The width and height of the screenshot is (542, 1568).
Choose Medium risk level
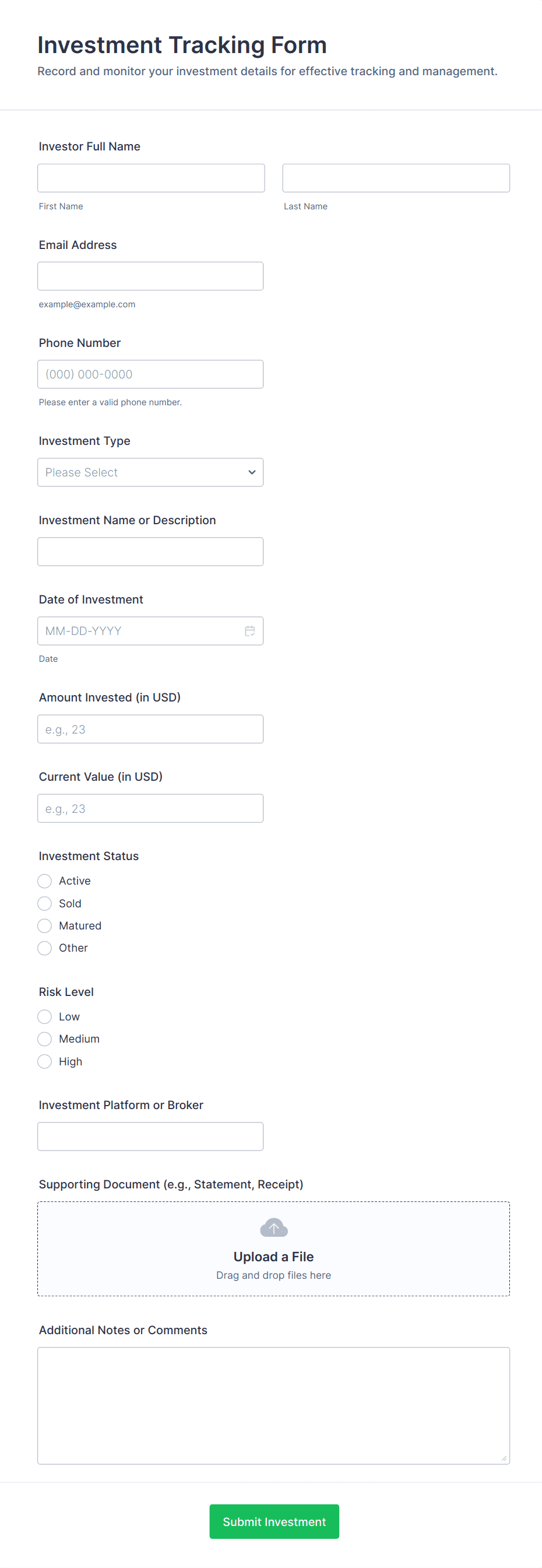45,1039
